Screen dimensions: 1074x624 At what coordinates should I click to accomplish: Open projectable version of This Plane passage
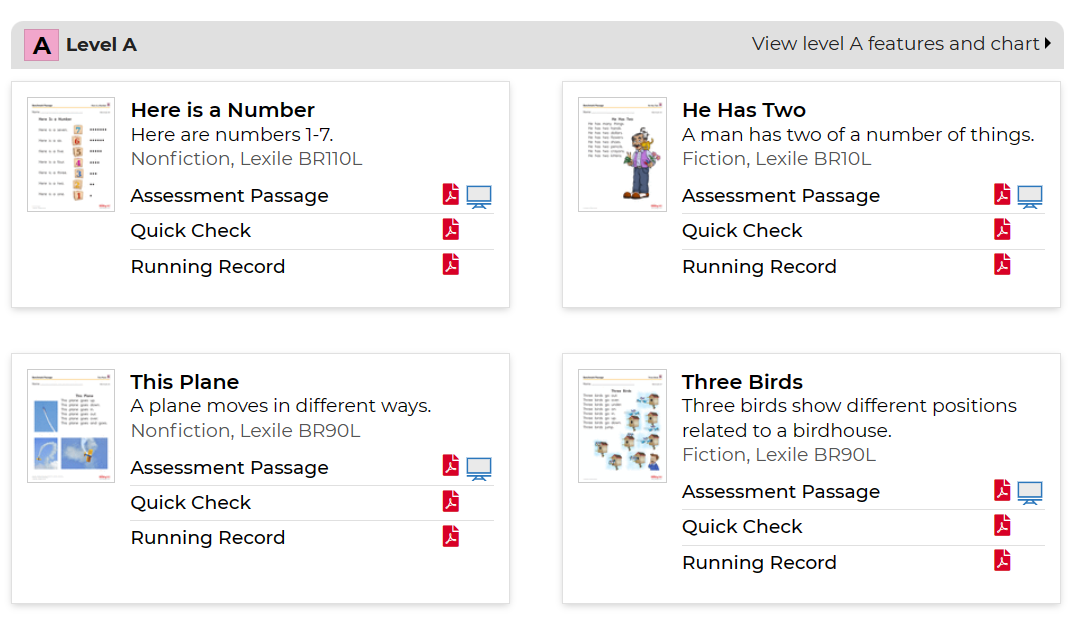click(x=479, y=469)
